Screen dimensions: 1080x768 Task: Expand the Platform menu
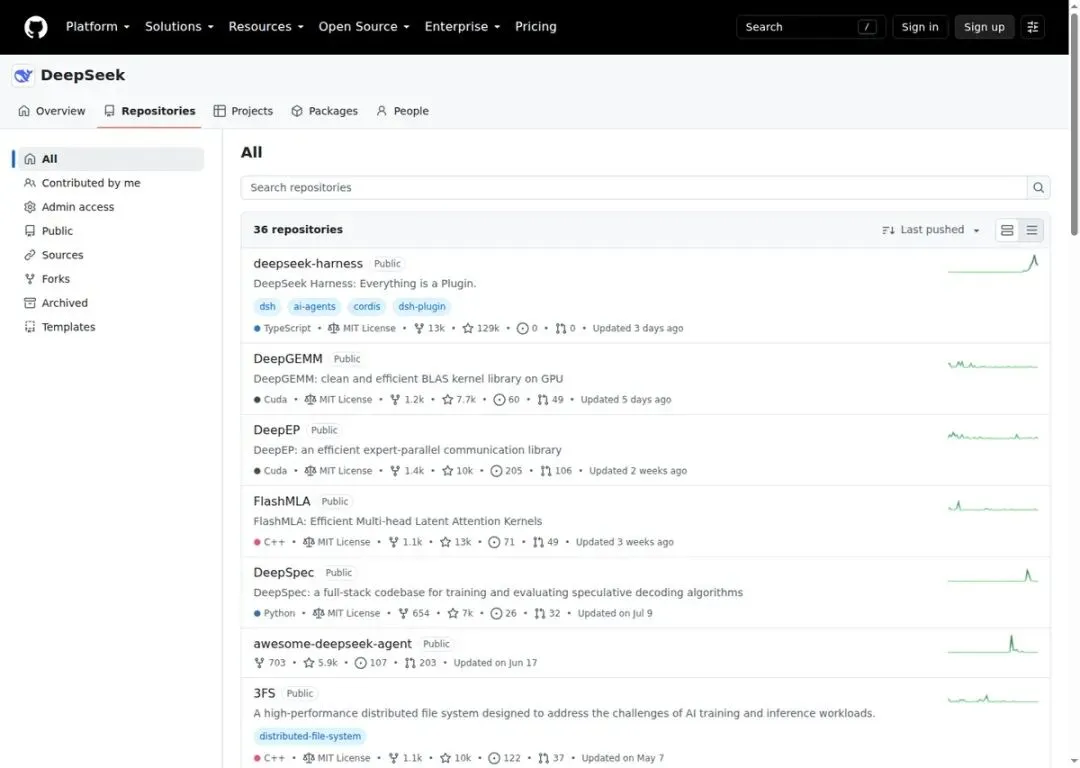click(97, 27)
